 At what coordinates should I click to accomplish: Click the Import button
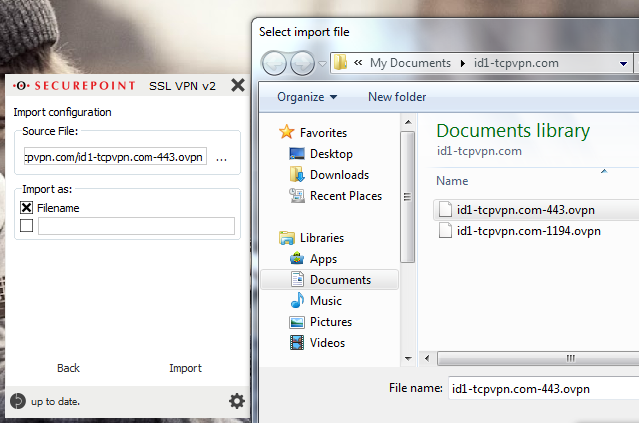pos(185,368)
